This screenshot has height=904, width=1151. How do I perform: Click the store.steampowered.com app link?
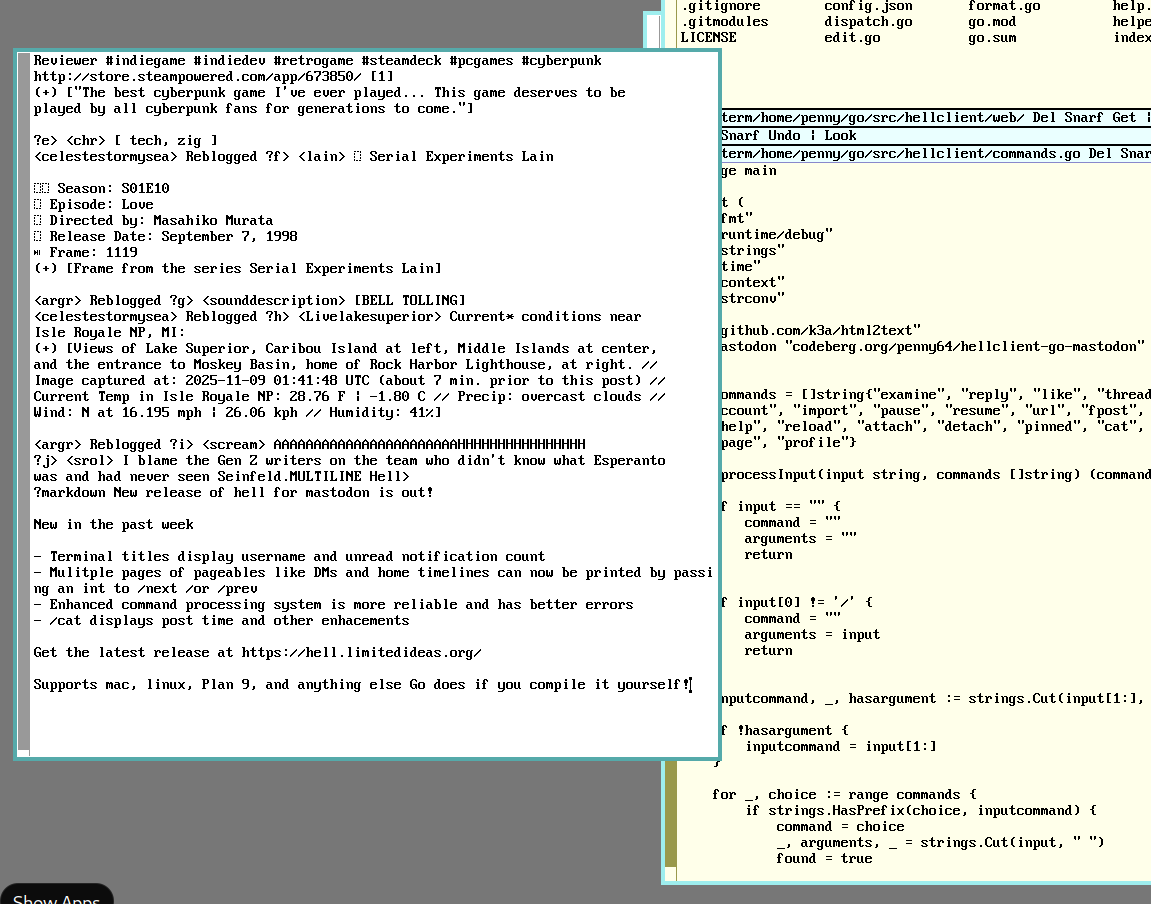[x=198, y=77]
